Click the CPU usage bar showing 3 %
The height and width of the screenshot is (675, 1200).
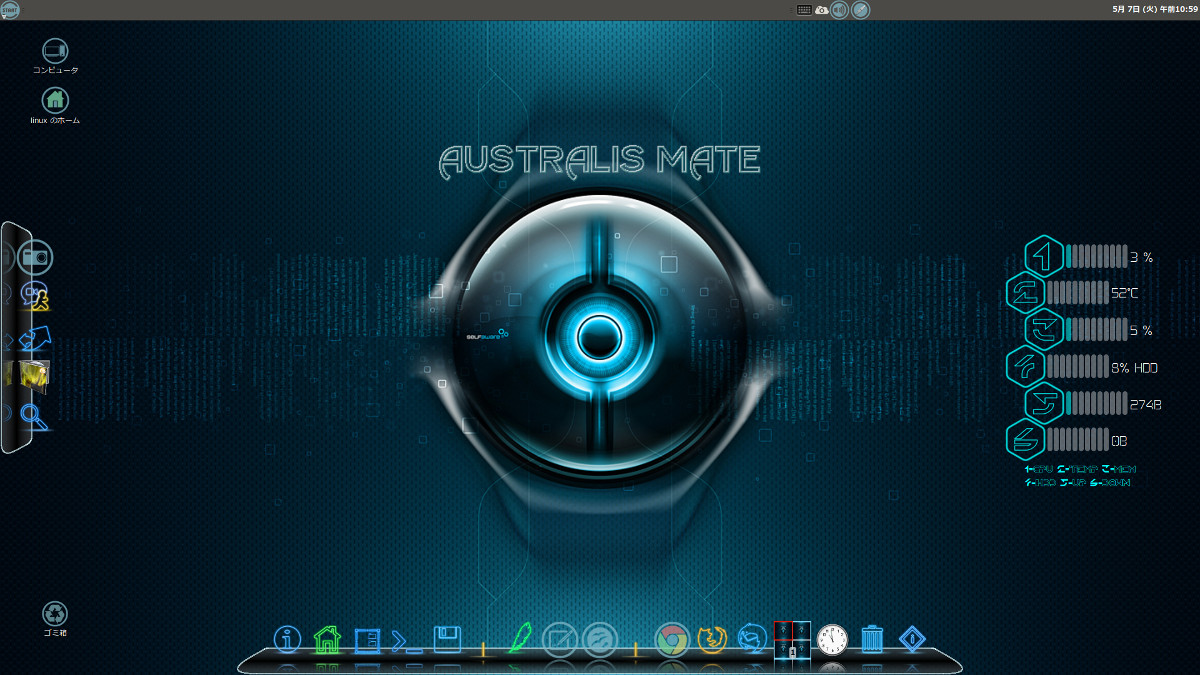click(x=1095, y=256)
